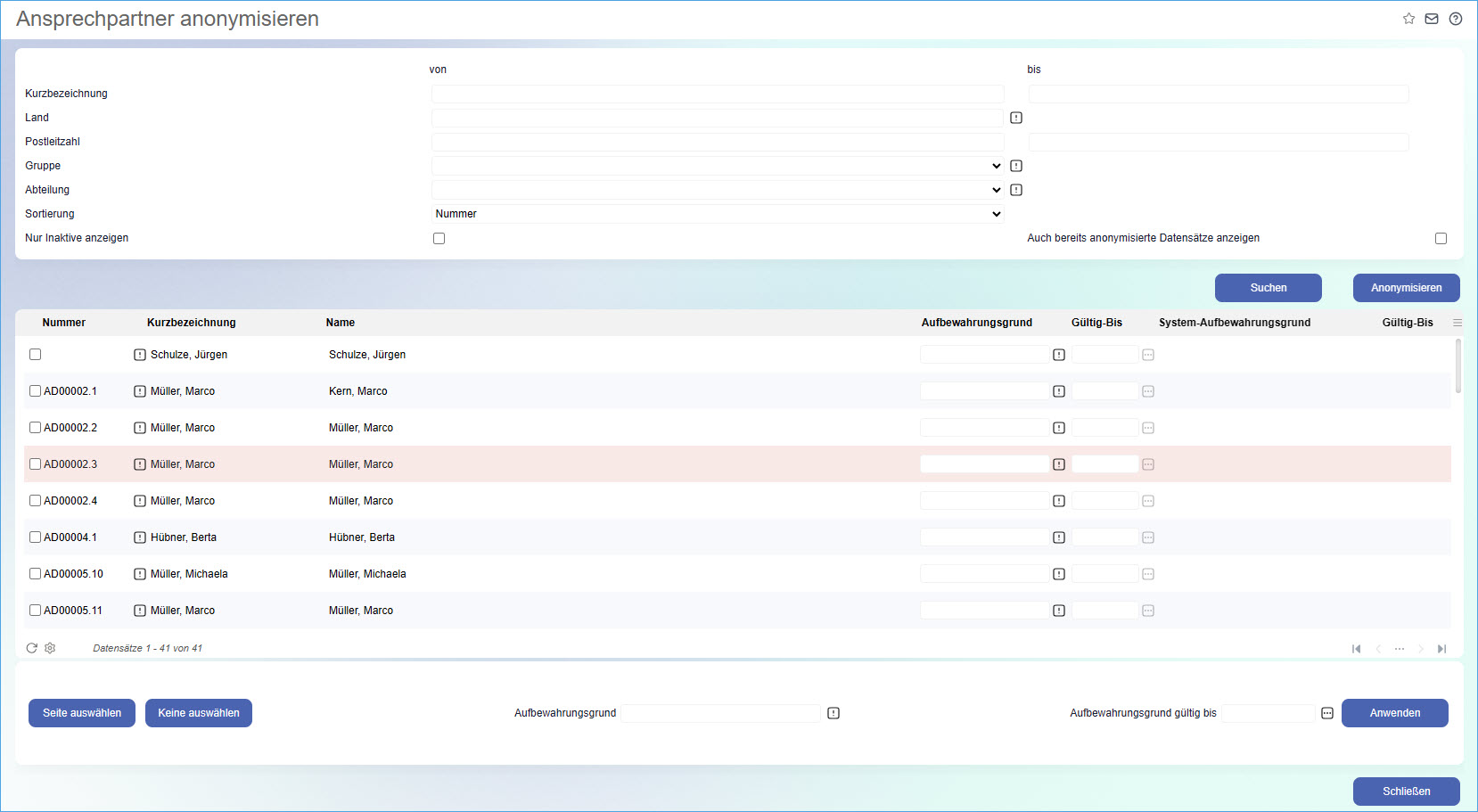The image size is (1478, 812).
Task: Click the Aufbewahrungsgrund column header
Action: tap(976, 323)
